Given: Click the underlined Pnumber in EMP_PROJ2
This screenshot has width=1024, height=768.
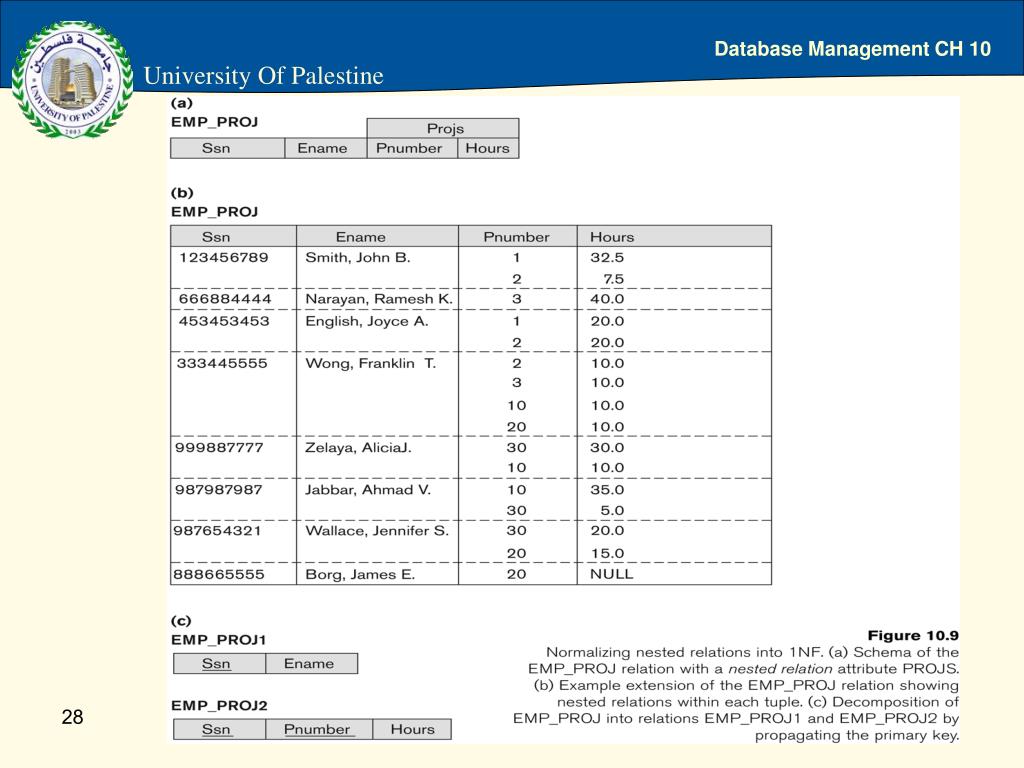Looking at the screenshot, I should 317,729.
